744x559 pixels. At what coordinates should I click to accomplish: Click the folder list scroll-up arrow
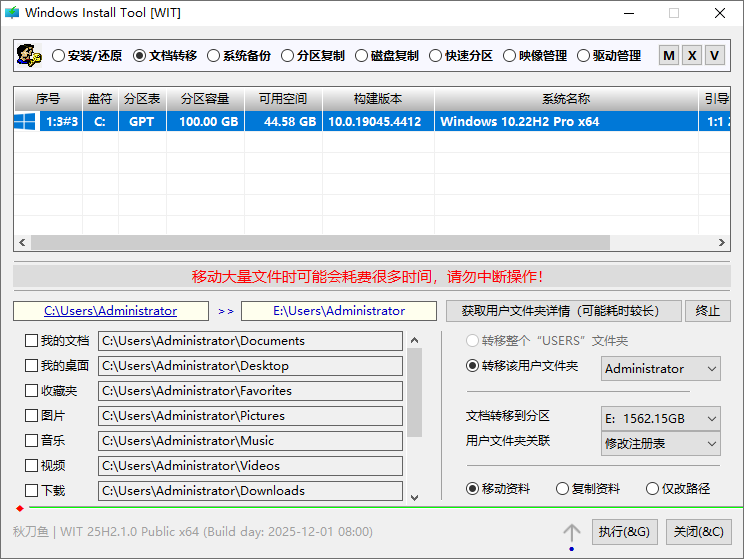415,340
